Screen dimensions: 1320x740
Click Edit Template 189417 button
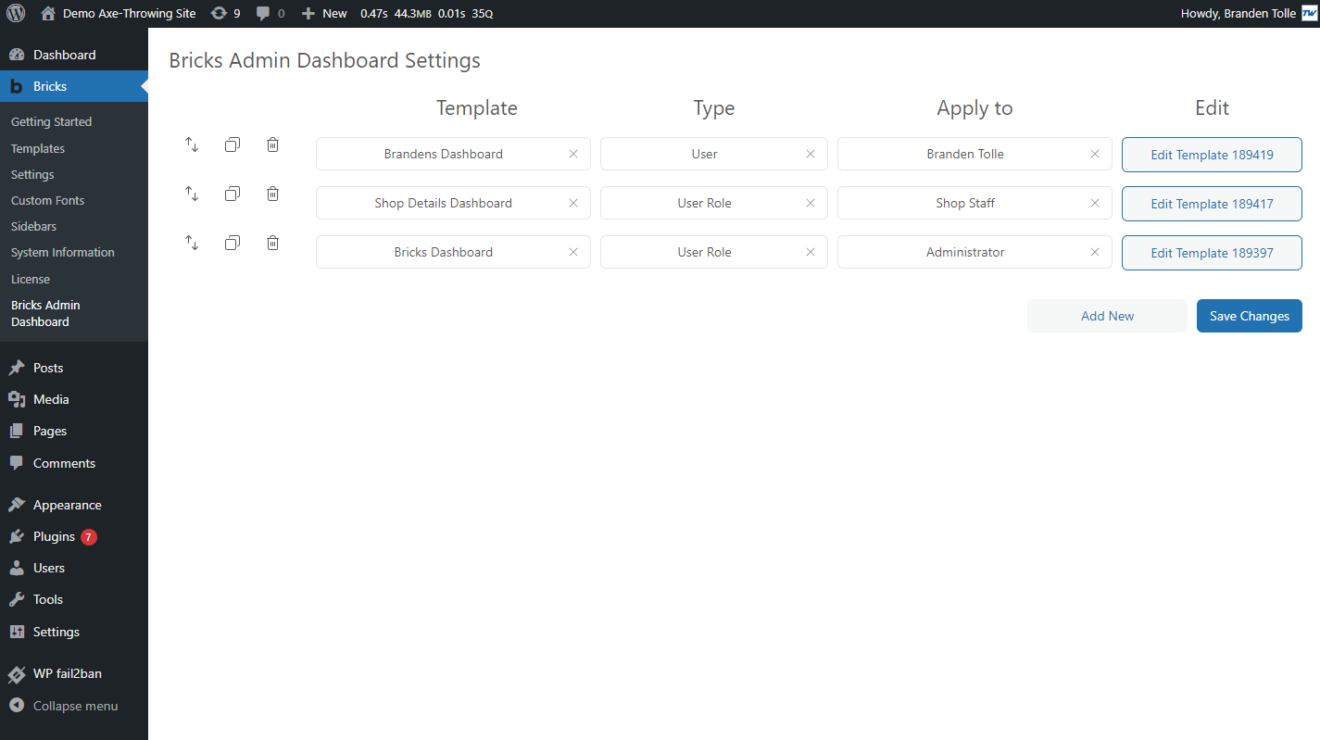[x=1211, y=204]
